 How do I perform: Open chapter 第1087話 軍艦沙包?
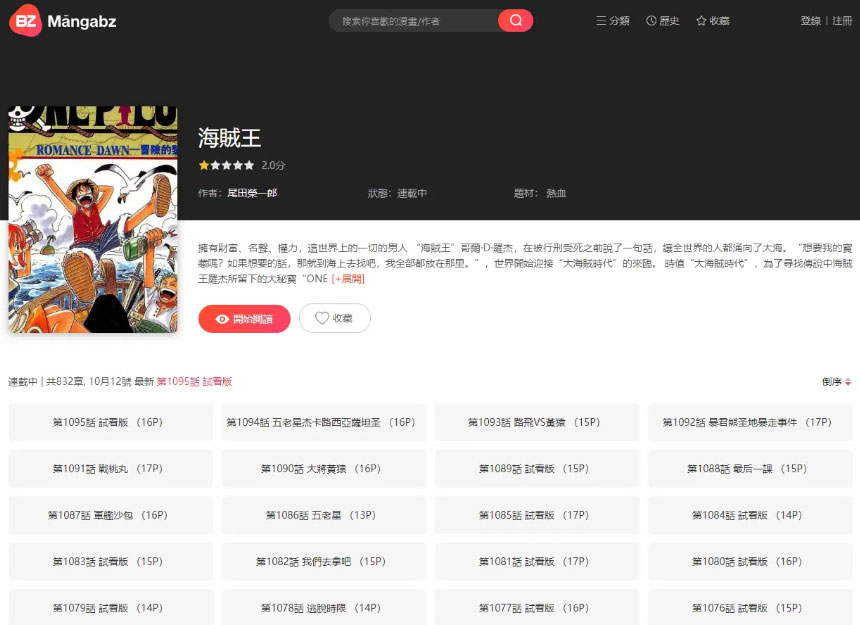coord(110,515)
